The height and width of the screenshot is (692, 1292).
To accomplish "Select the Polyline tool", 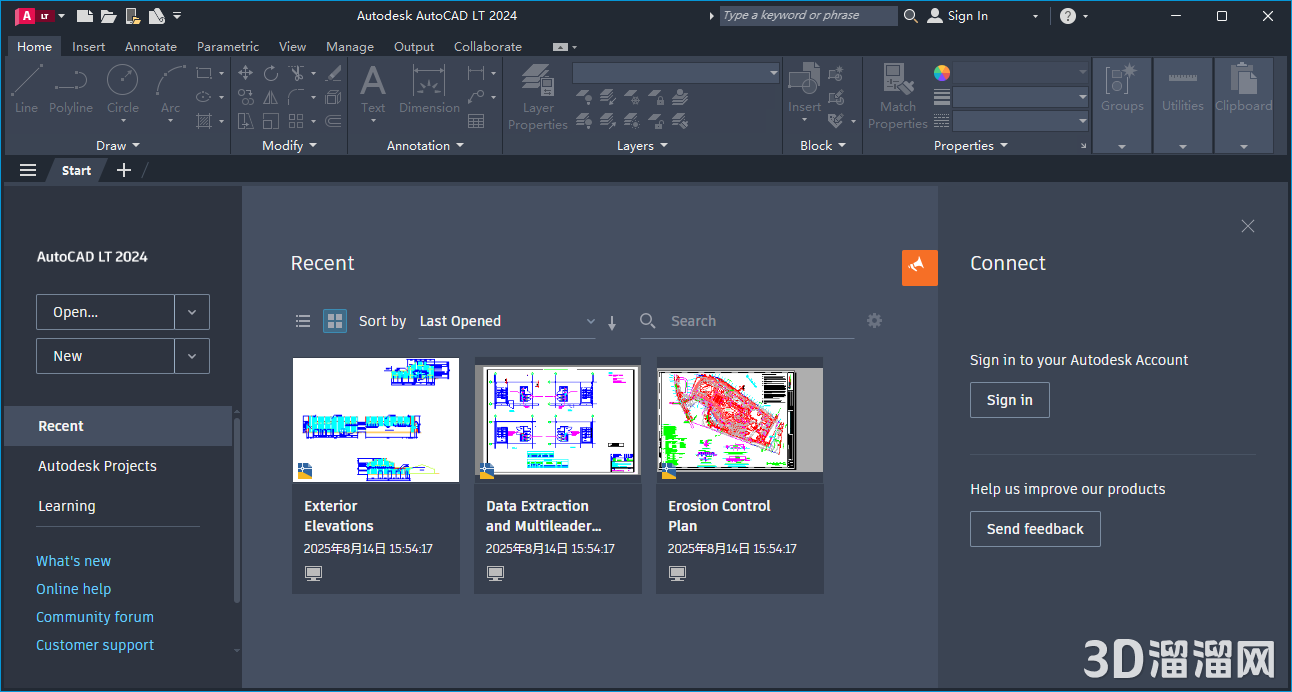I will tap(71, 90).
